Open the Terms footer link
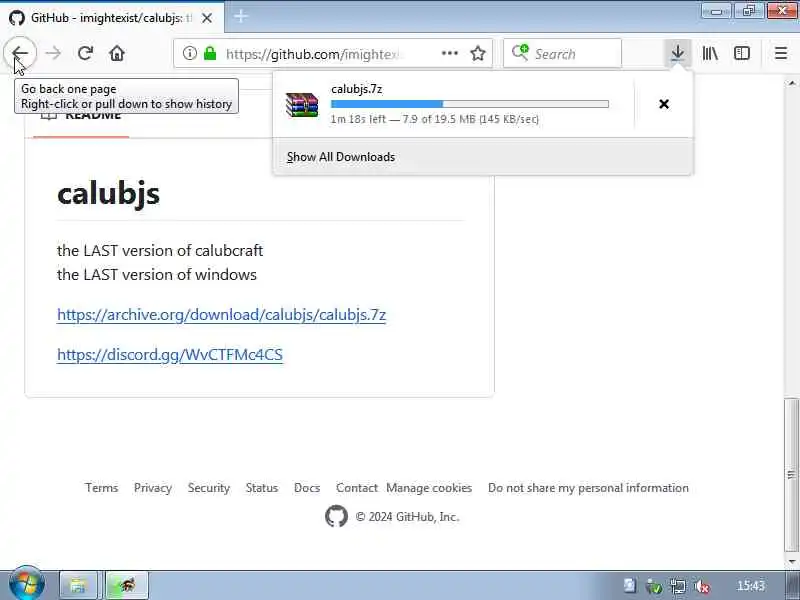 tap(102, 488)
